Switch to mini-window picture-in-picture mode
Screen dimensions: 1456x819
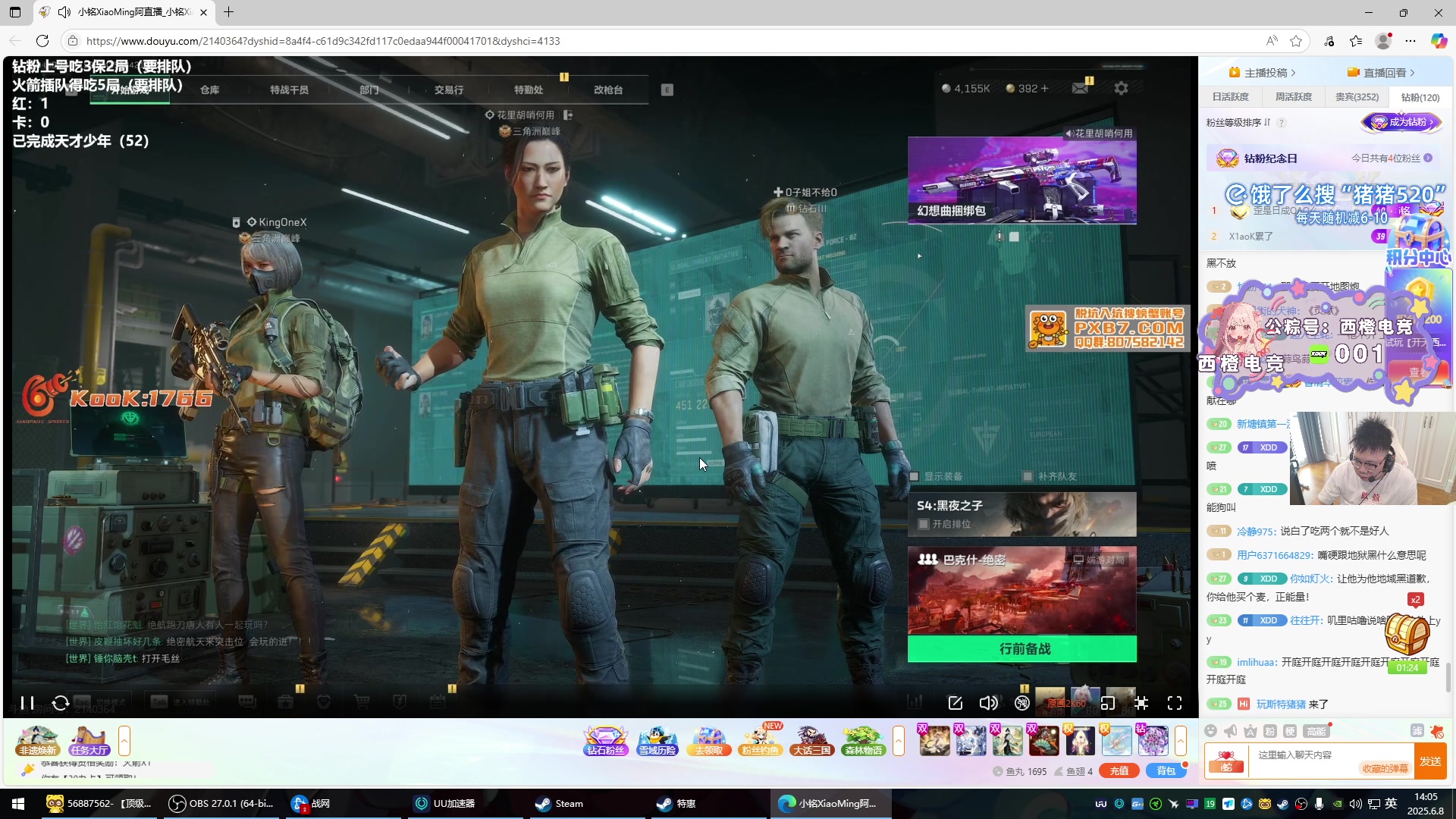point(1108,703)
